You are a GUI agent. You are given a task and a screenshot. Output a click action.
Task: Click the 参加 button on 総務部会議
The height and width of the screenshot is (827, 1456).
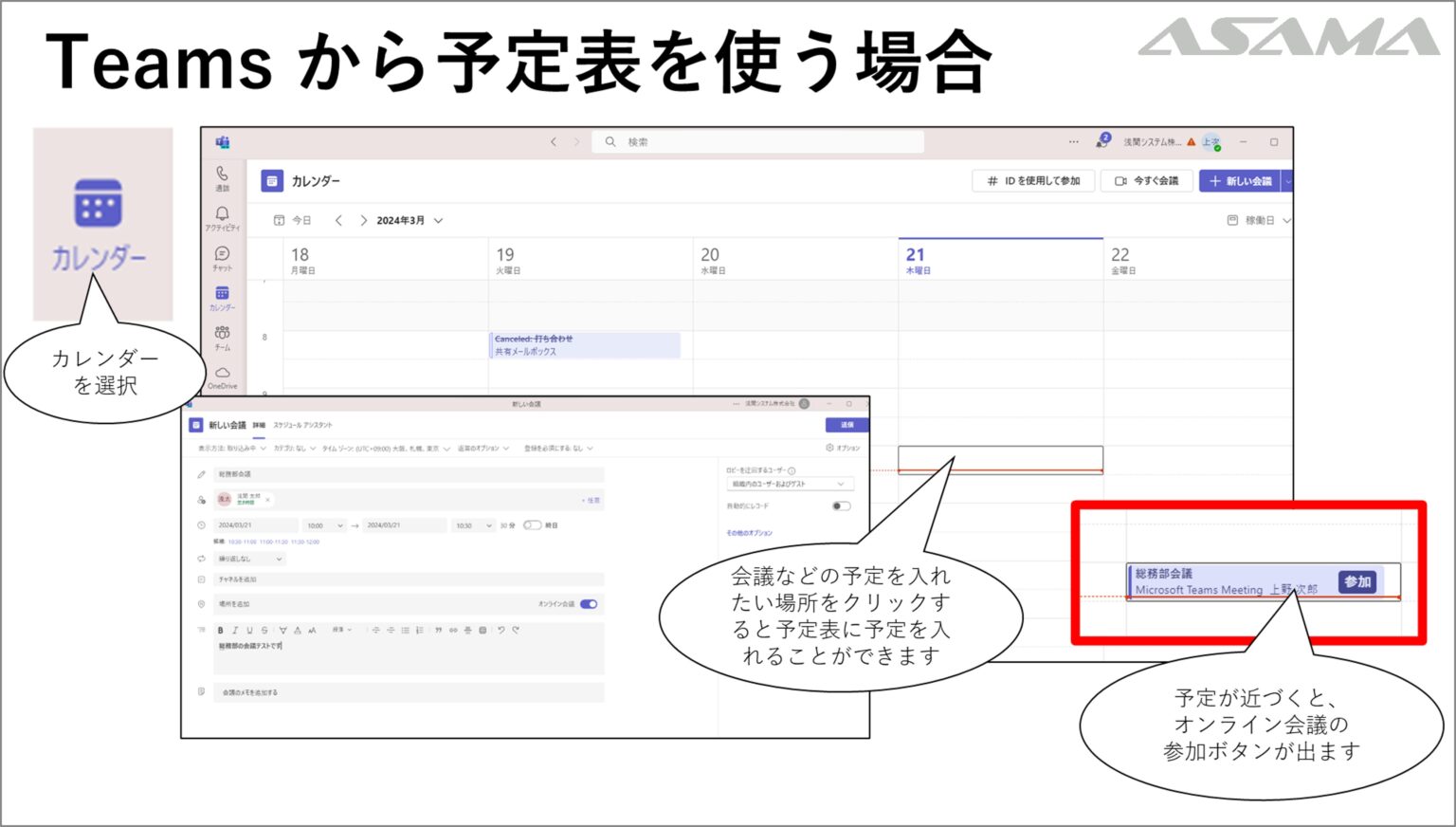[1356, 582]
